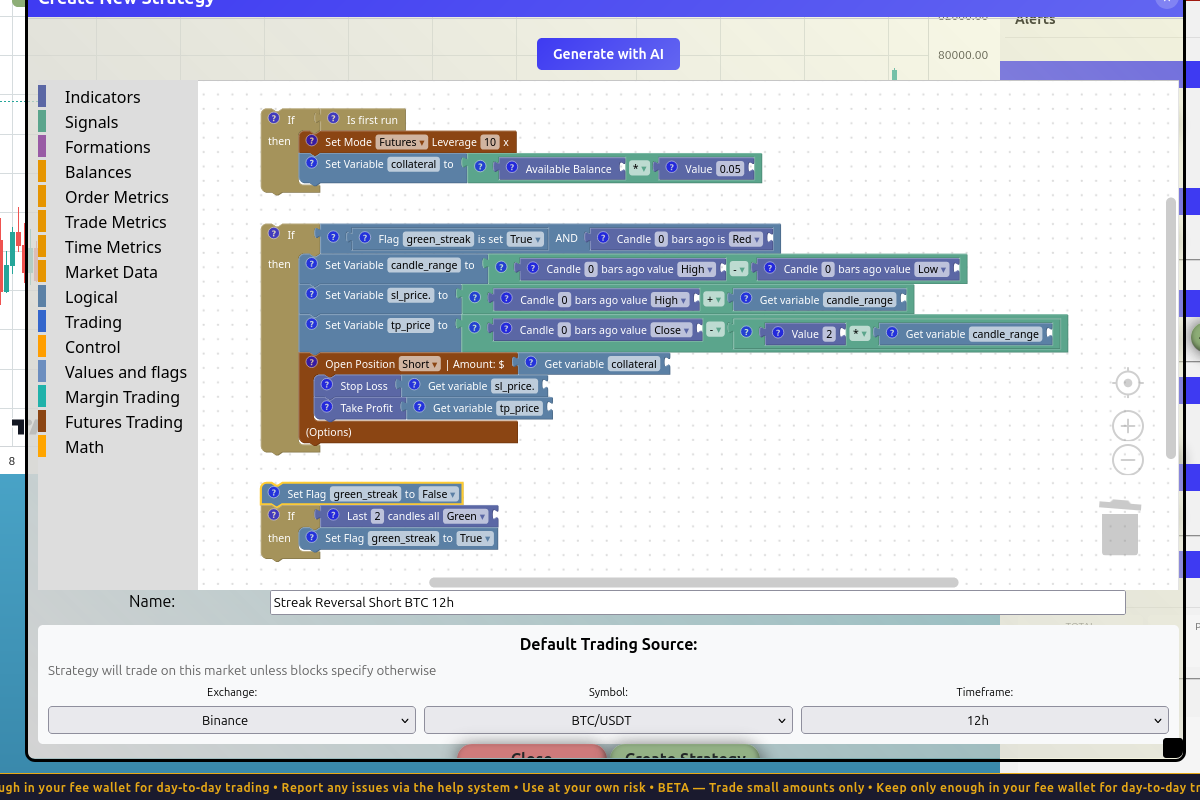Open the Balances block category
1200x800 pixels.
(98, 172)
